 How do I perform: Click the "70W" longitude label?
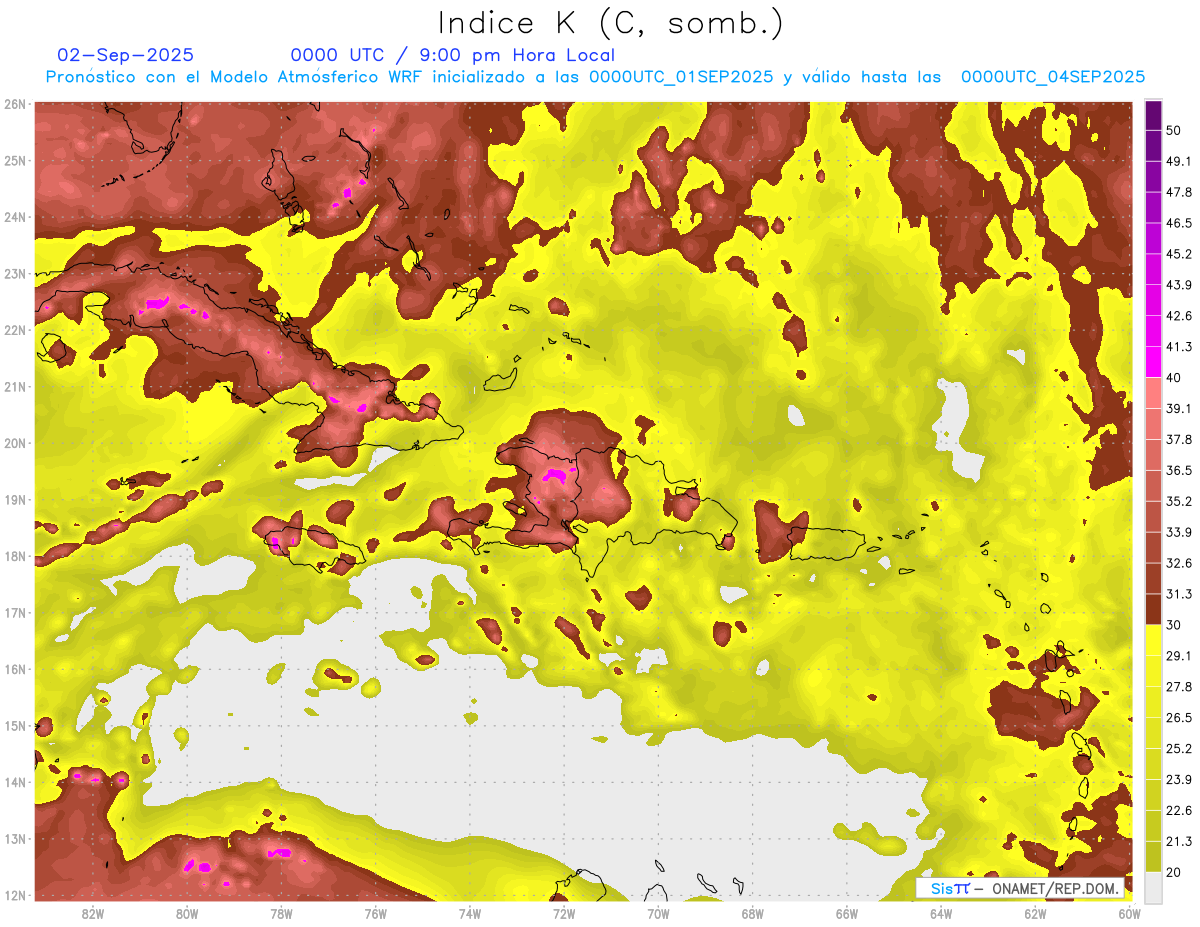click(x=658, y=914)
